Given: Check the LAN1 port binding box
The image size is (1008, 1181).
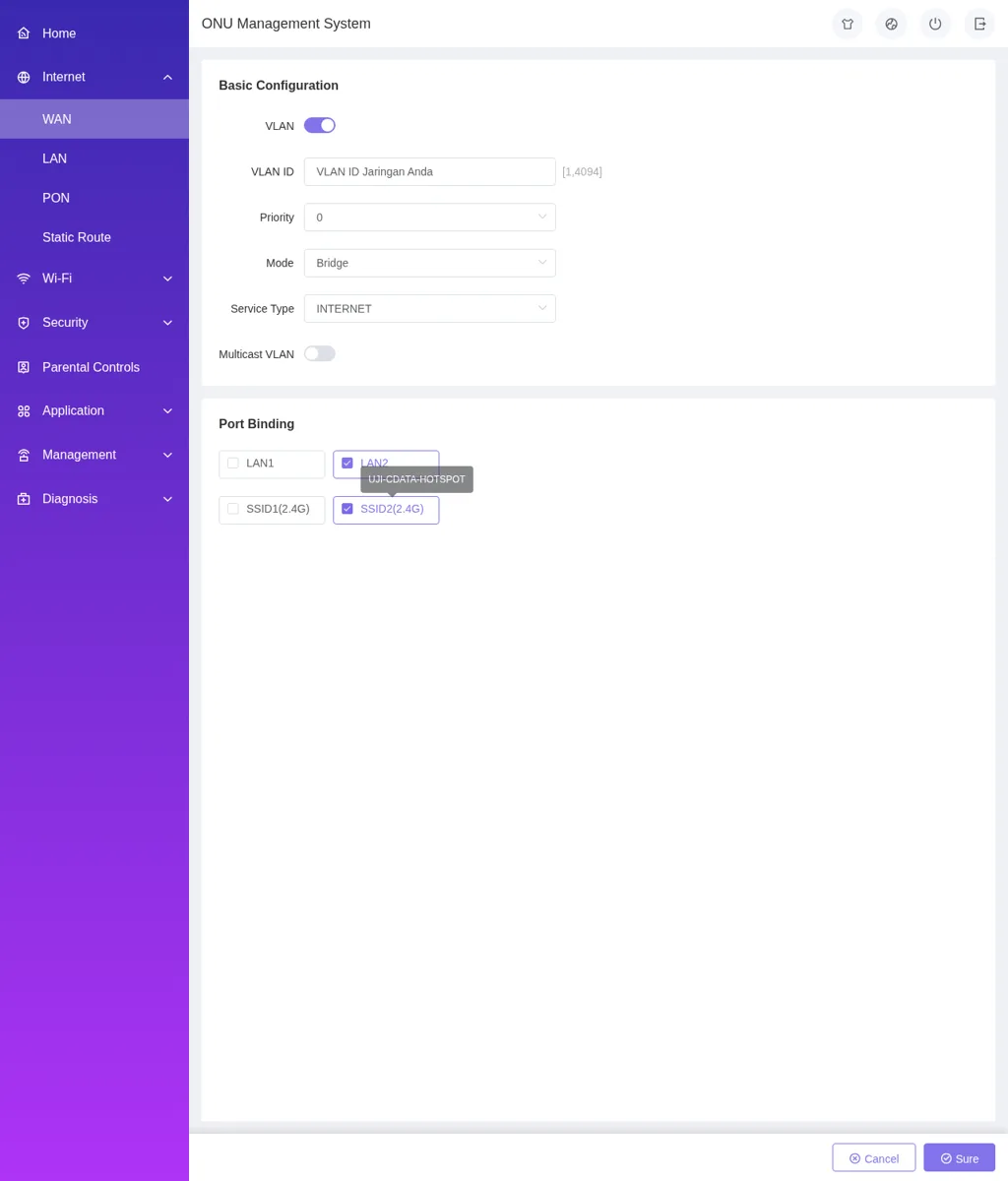Looking at the screenshot, I should pyautogui.click(x=233, y=464).
